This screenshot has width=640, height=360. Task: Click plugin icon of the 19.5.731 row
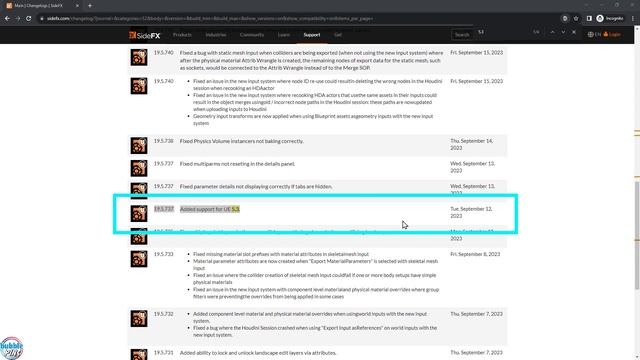click(x=139, y=354)
